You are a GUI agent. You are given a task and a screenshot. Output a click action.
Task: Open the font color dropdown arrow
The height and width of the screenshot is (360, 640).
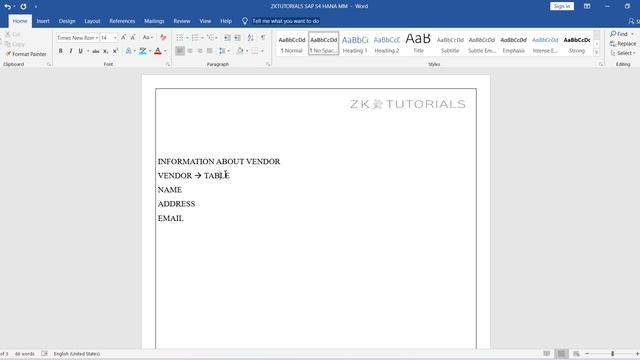[165, 51]
